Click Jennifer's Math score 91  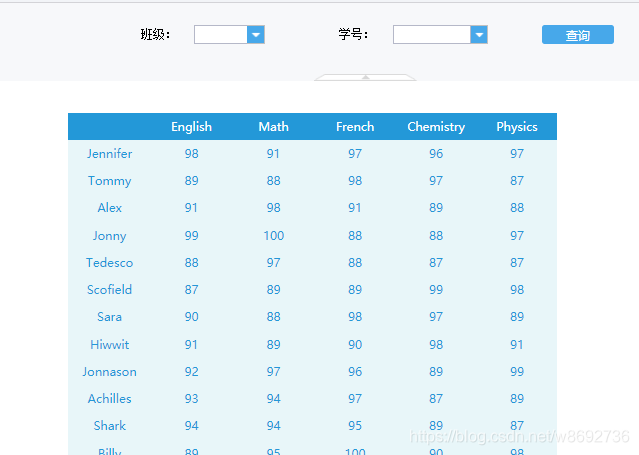[x=273, y=154]
